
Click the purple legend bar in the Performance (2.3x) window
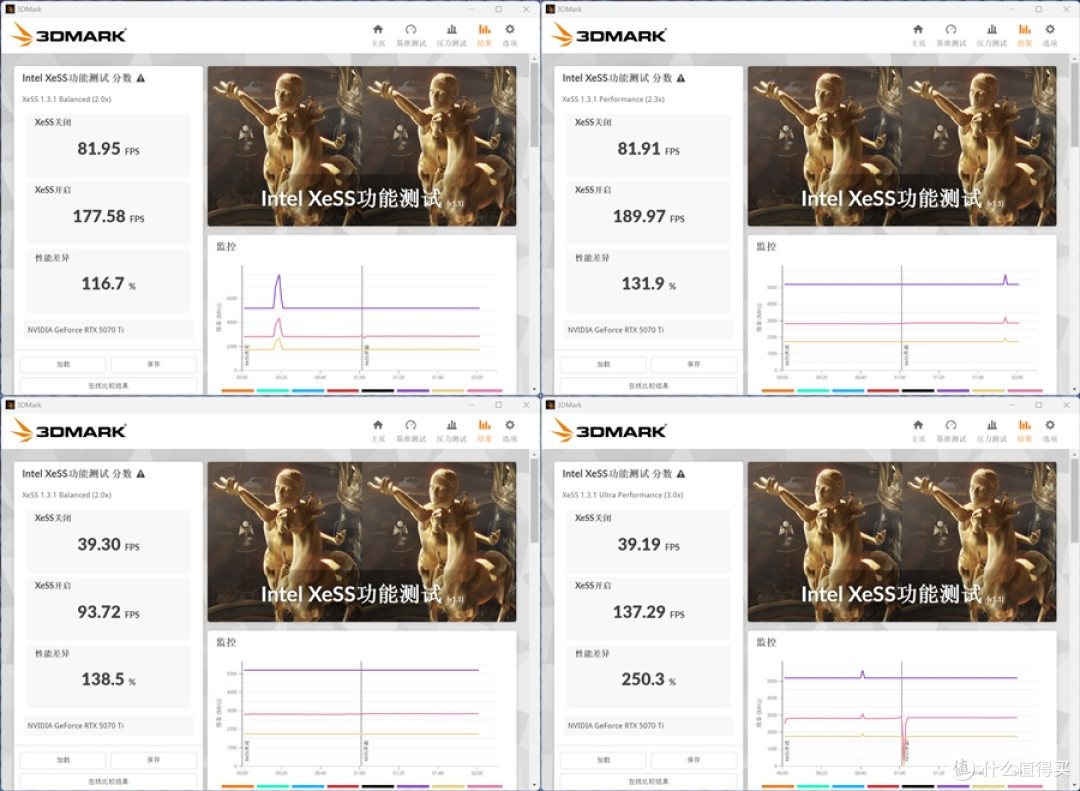[953, 391]
